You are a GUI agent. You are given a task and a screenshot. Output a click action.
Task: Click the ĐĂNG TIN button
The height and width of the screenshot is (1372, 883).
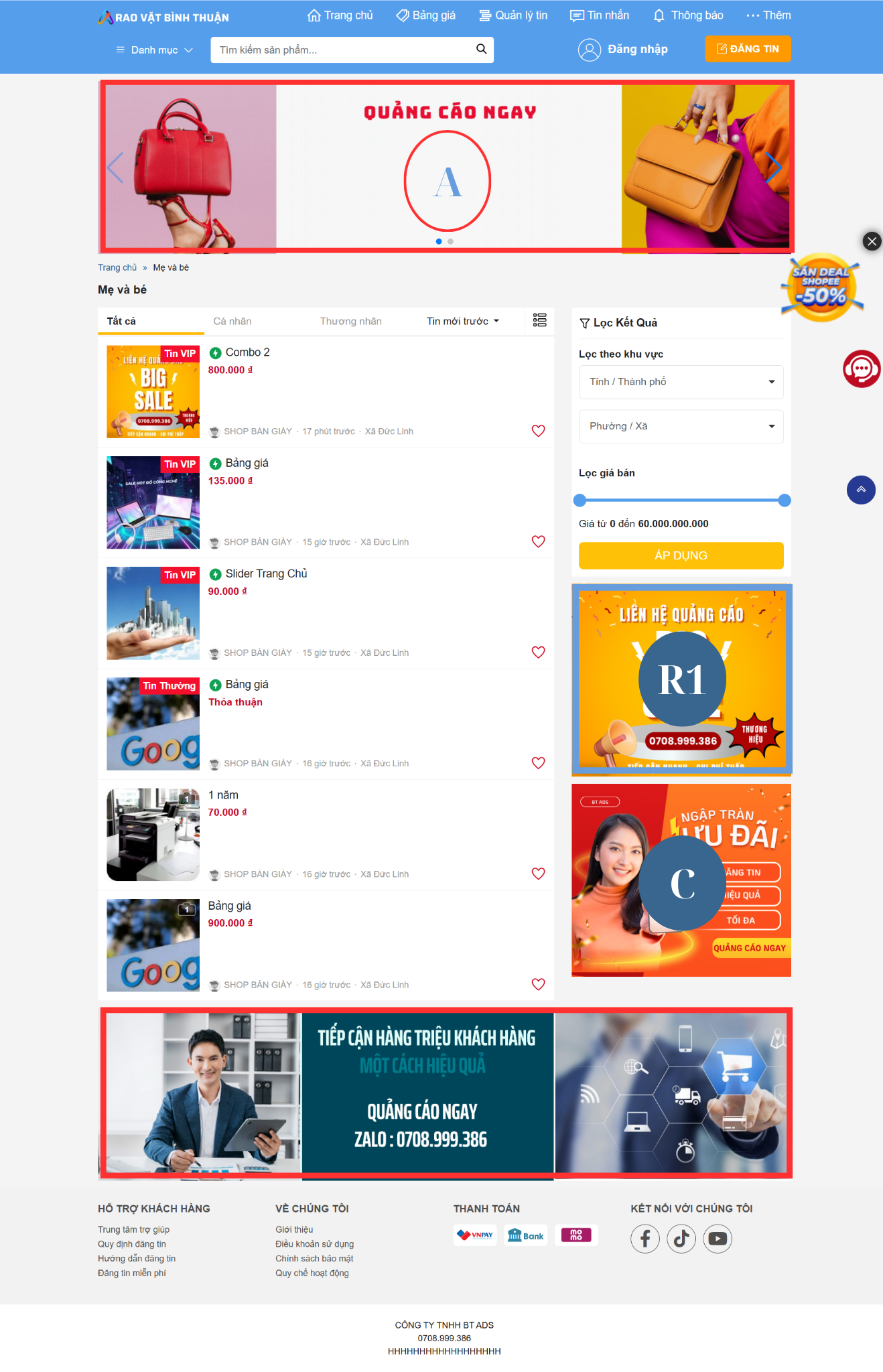(748, 49)
